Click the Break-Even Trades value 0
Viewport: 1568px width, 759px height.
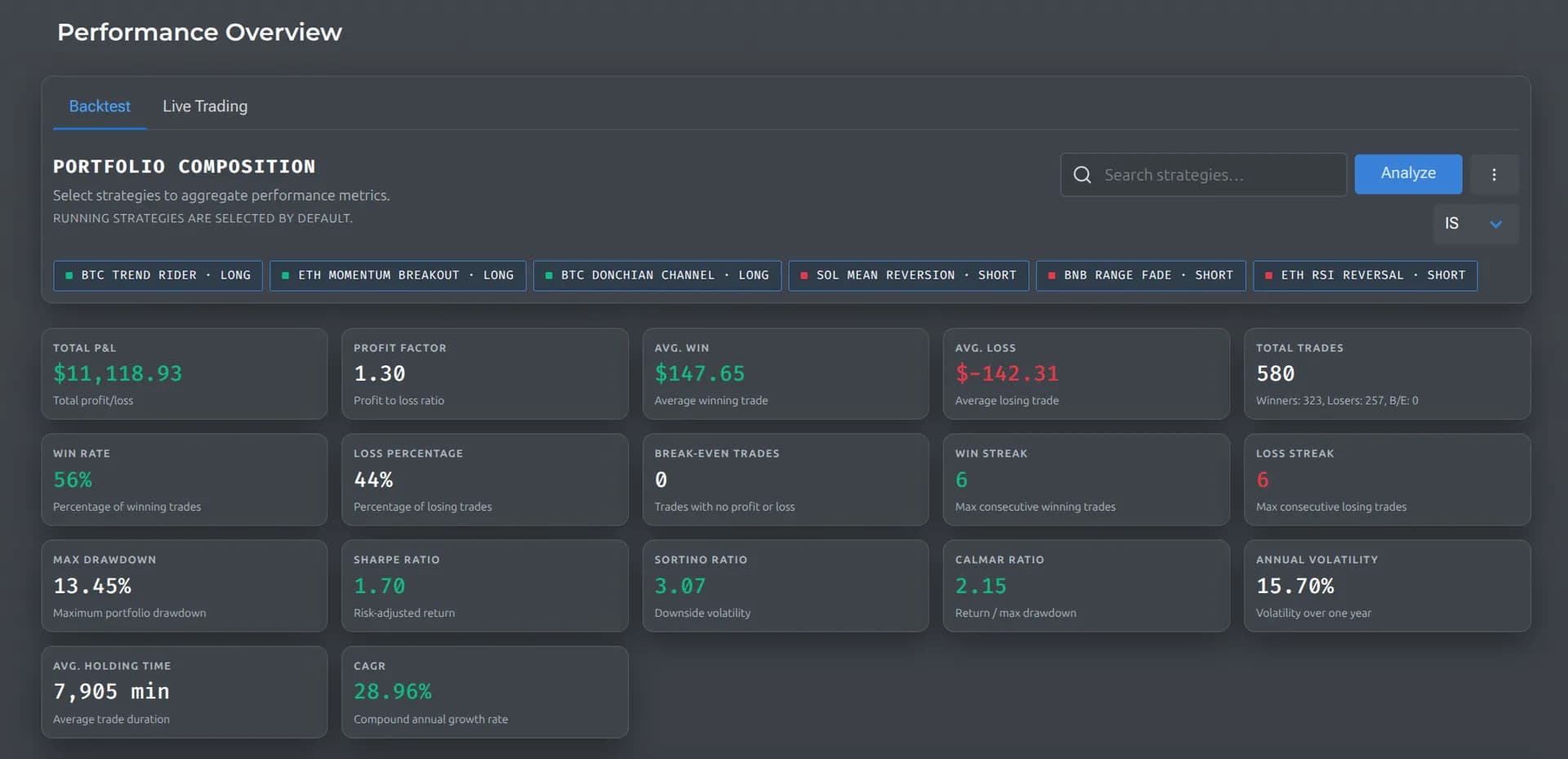[661, 480]
